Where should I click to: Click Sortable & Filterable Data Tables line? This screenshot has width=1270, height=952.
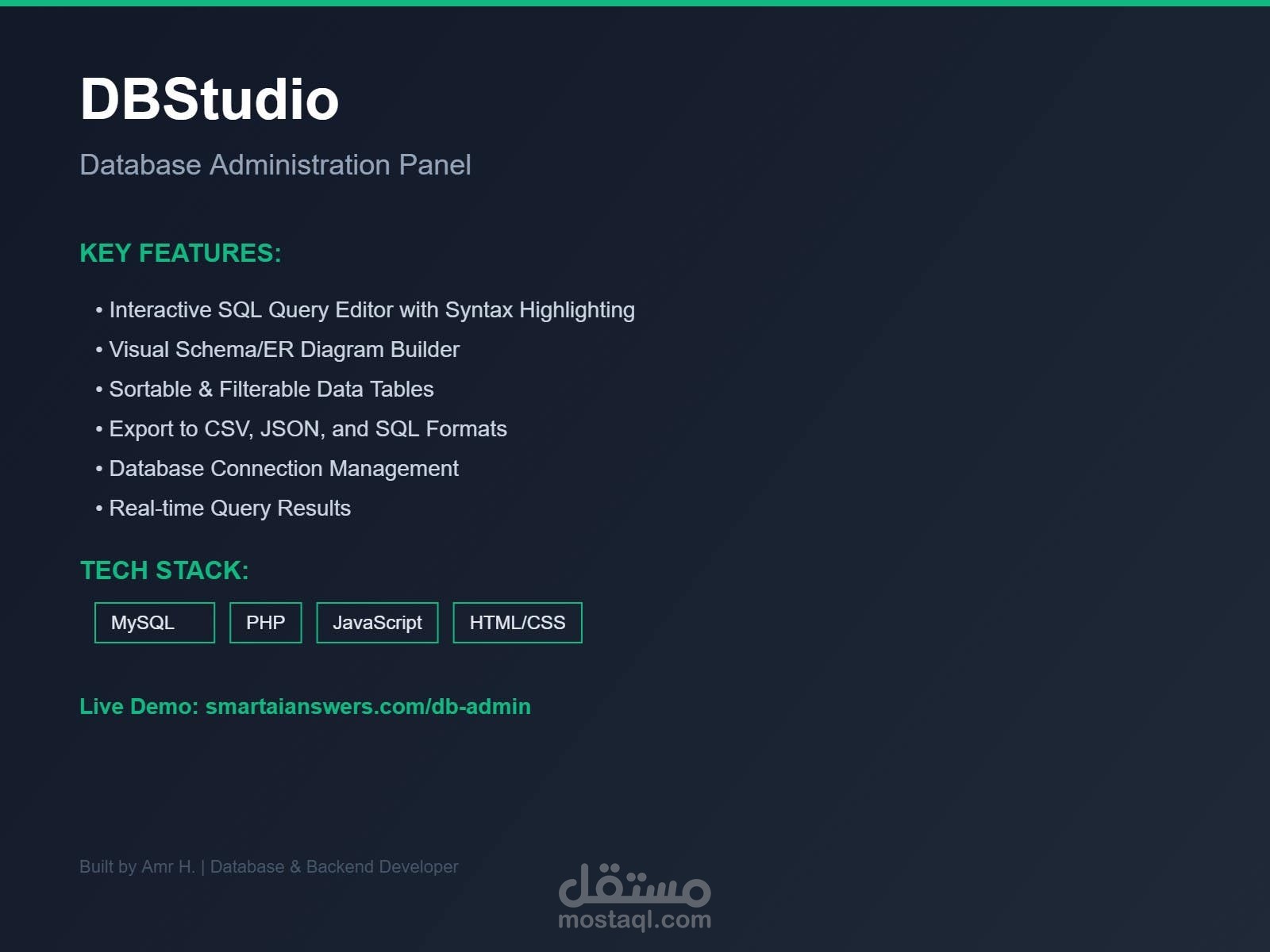point(265,390)
